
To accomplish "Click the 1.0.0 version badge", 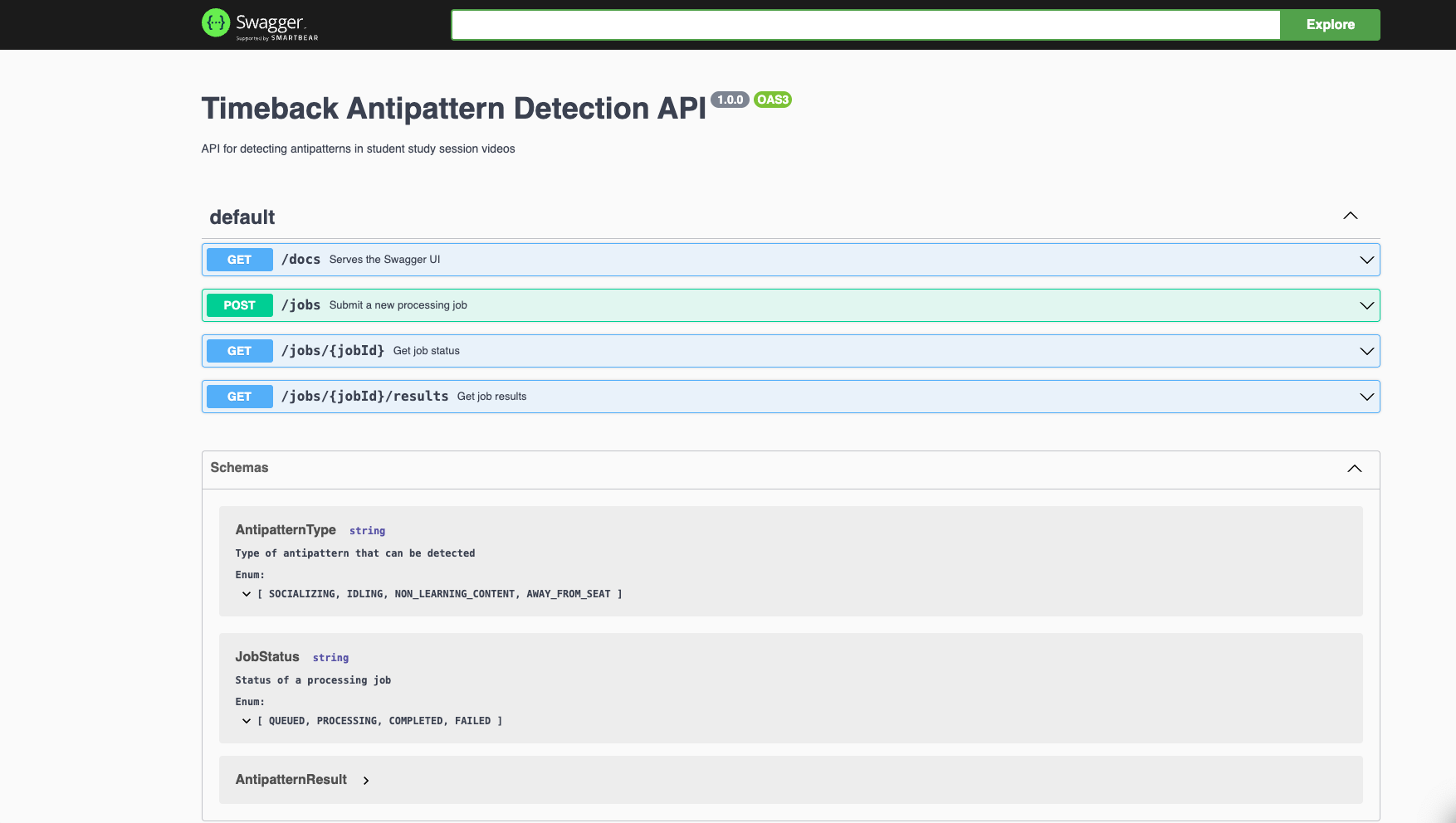I will click(729, 100).
